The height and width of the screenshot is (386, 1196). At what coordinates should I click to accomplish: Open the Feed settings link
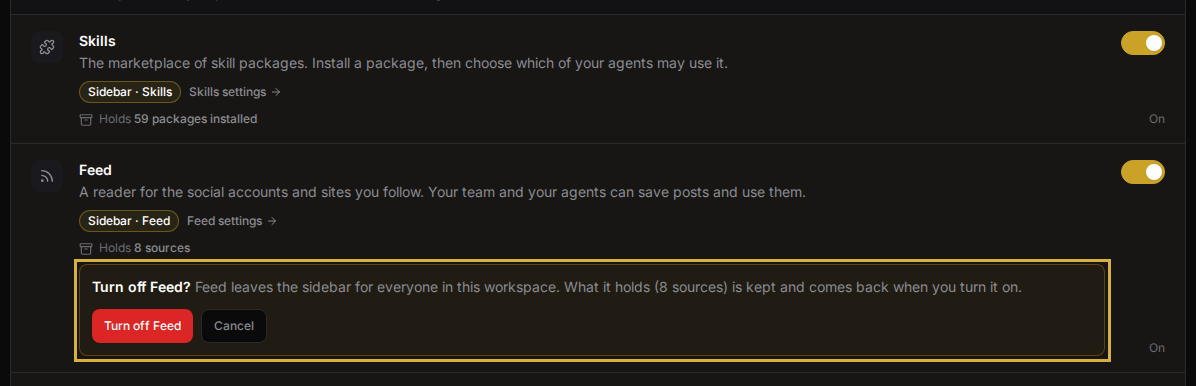tap(232, 220)
